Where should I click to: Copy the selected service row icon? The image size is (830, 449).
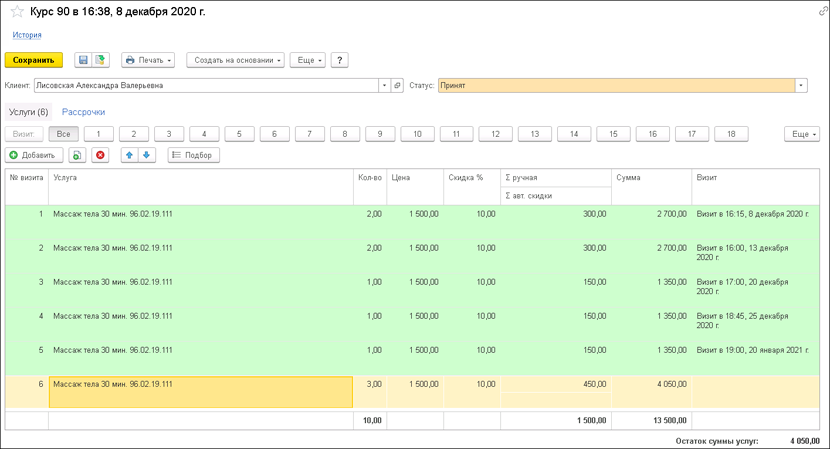coord(77,155)
